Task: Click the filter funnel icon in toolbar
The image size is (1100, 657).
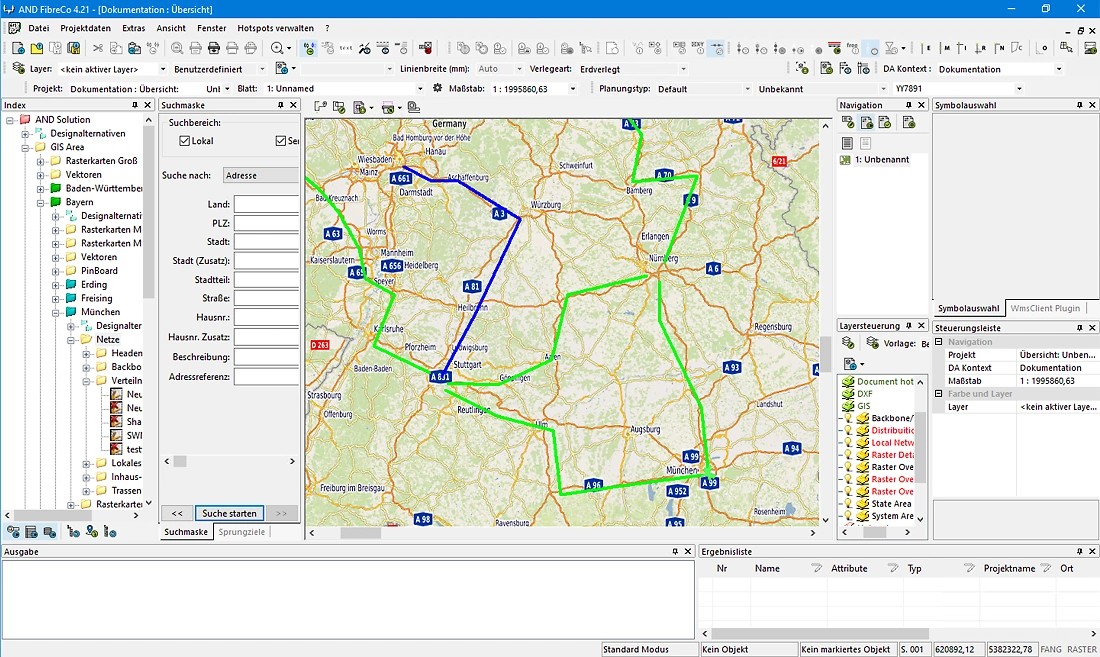Action: tap(891, 48)
